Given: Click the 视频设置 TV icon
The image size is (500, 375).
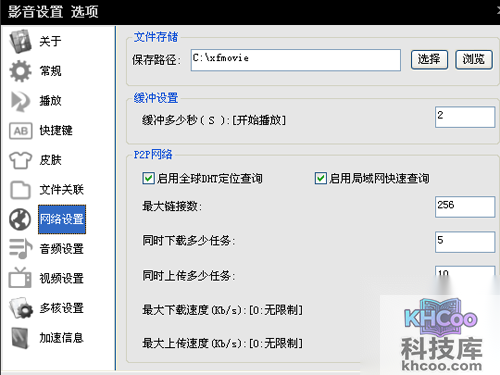Looking at the screenshot, I should coord(20,278).
